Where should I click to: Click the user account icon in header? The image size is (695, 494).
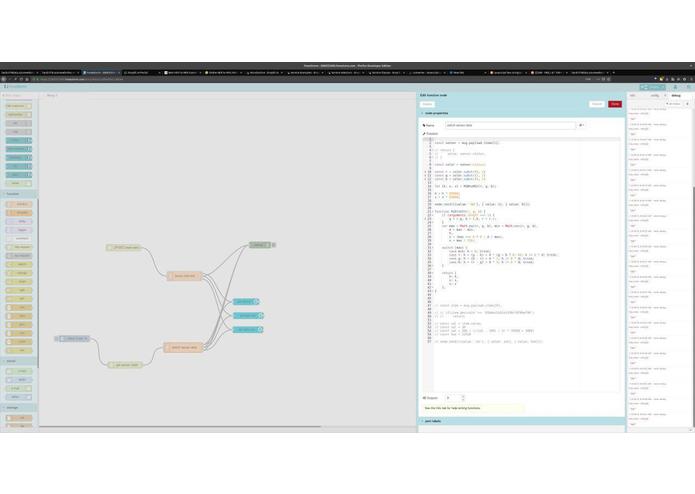coord(675,87)
